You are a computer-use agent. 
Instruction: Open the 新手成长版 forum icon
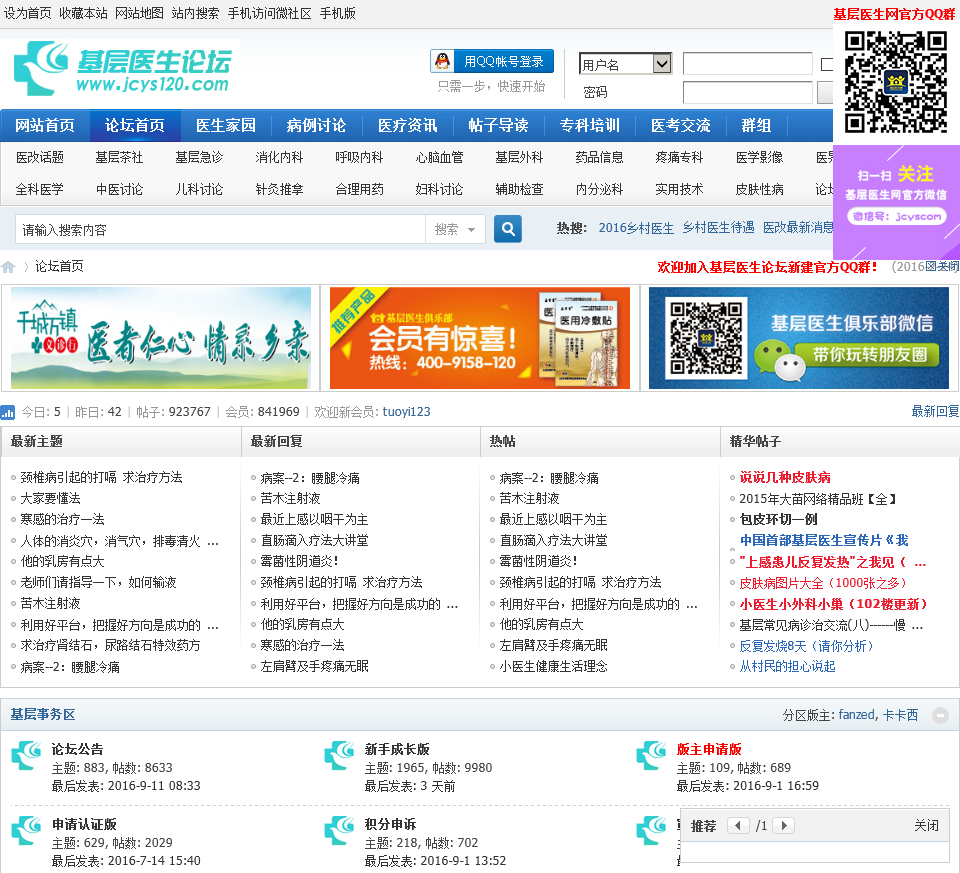pyautogui.click(x=339, y=755)
